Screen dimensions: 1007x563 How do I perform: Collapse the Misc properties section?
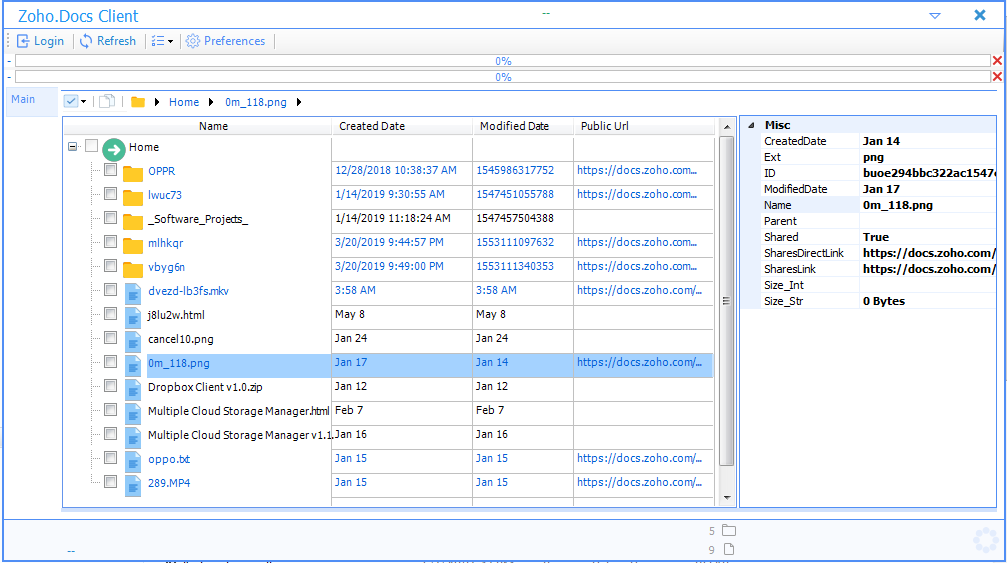coord(751,125)
